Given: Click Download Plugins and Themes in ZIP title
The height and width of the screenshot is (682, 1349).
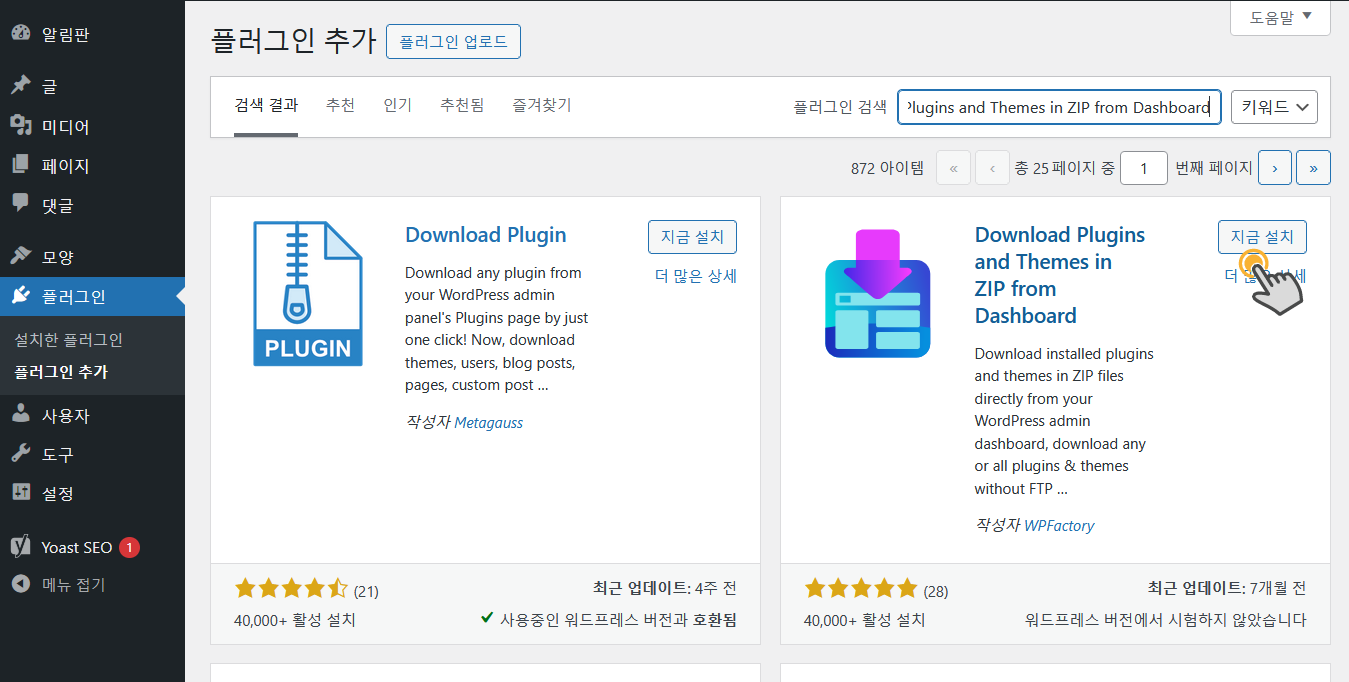Looking at the screenshot, I should click(x=1060, y=275).
